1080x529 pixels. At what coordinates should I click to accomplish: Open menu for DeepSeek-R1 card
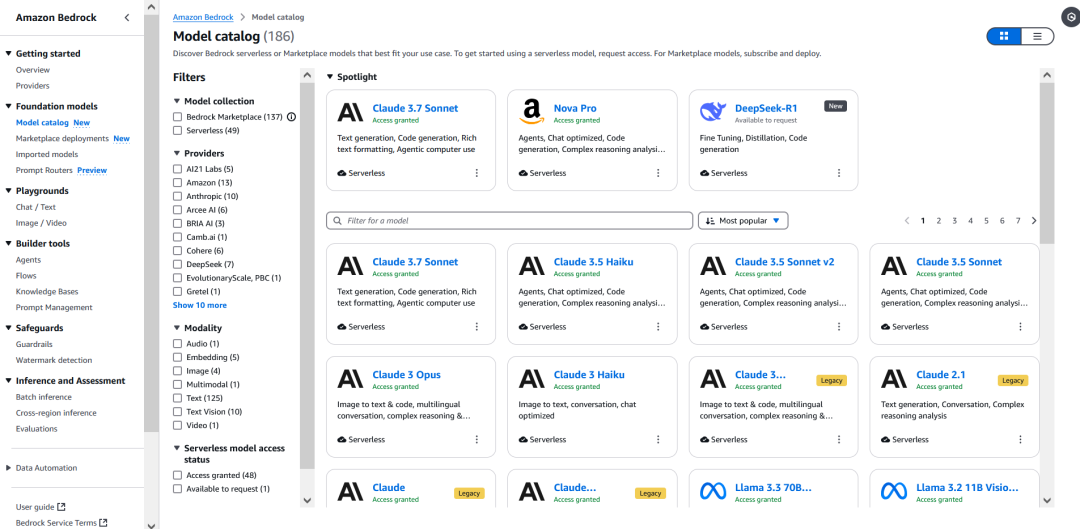pyautogui.click(x=839, y=173)
